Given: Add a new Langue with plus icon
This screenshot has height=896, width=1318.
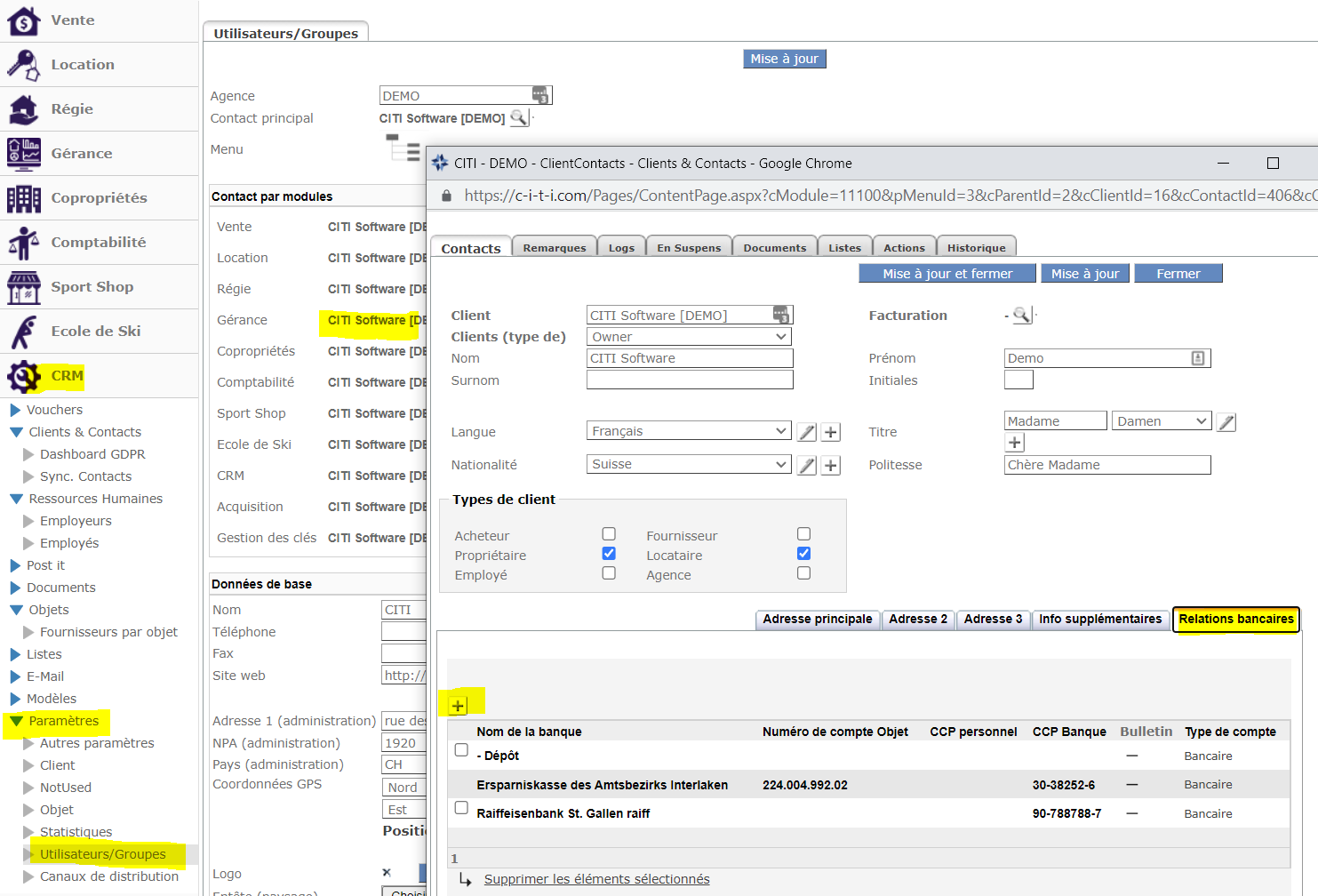Looking at the screenshot, I should tap(831, 432).
